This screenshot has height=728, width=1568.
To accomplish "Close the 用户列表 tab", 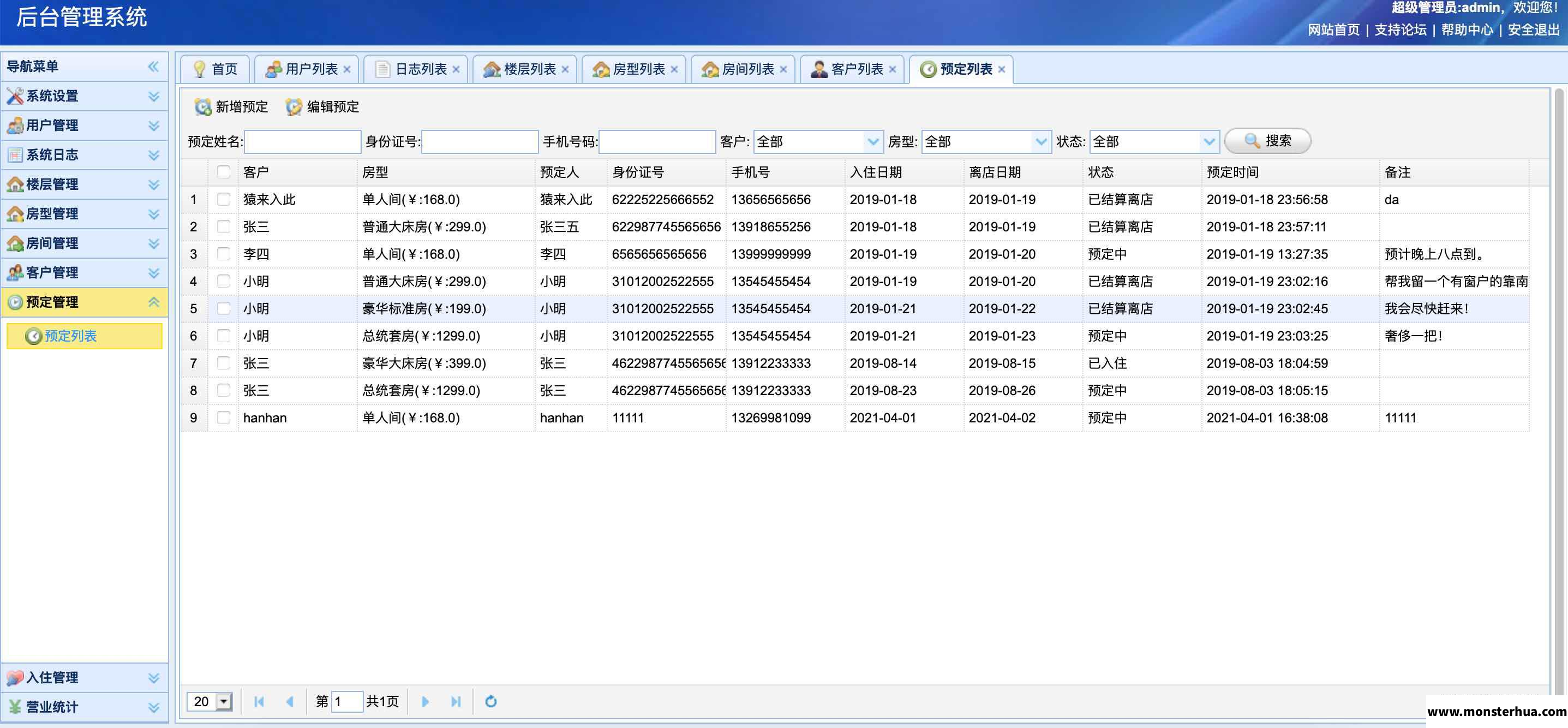I will coord(347,69).
